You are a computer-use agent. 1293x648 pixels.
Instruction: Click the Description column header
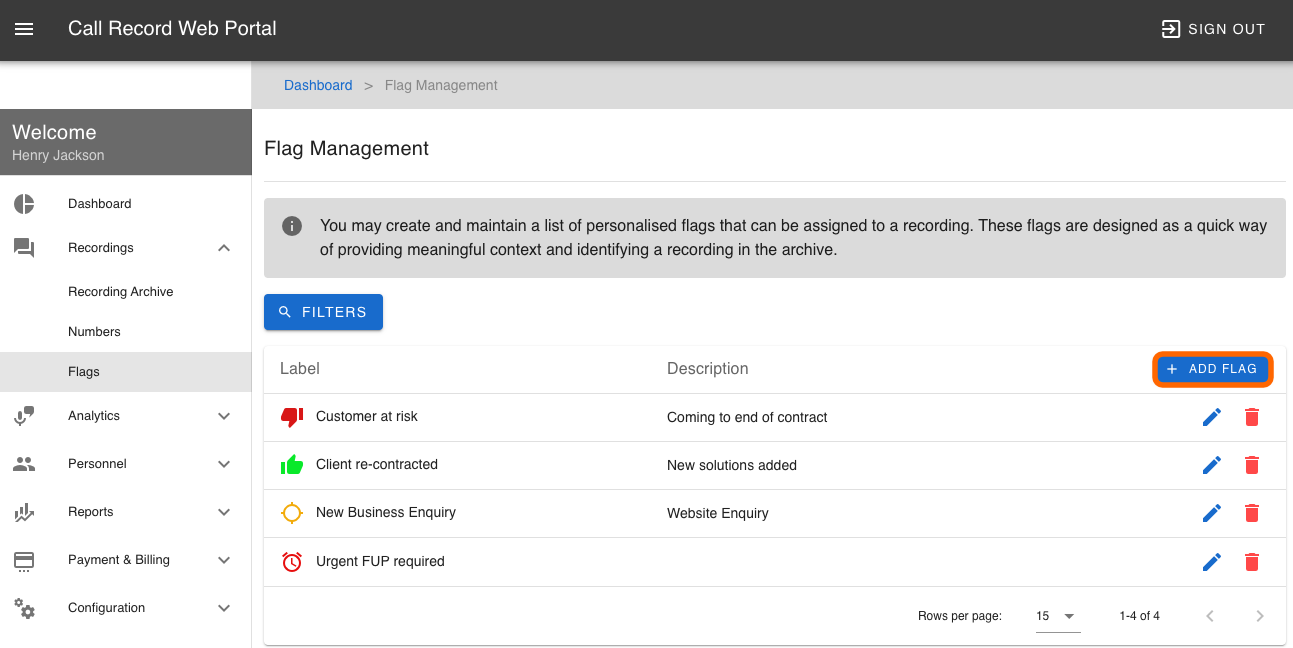click(708, 369)
